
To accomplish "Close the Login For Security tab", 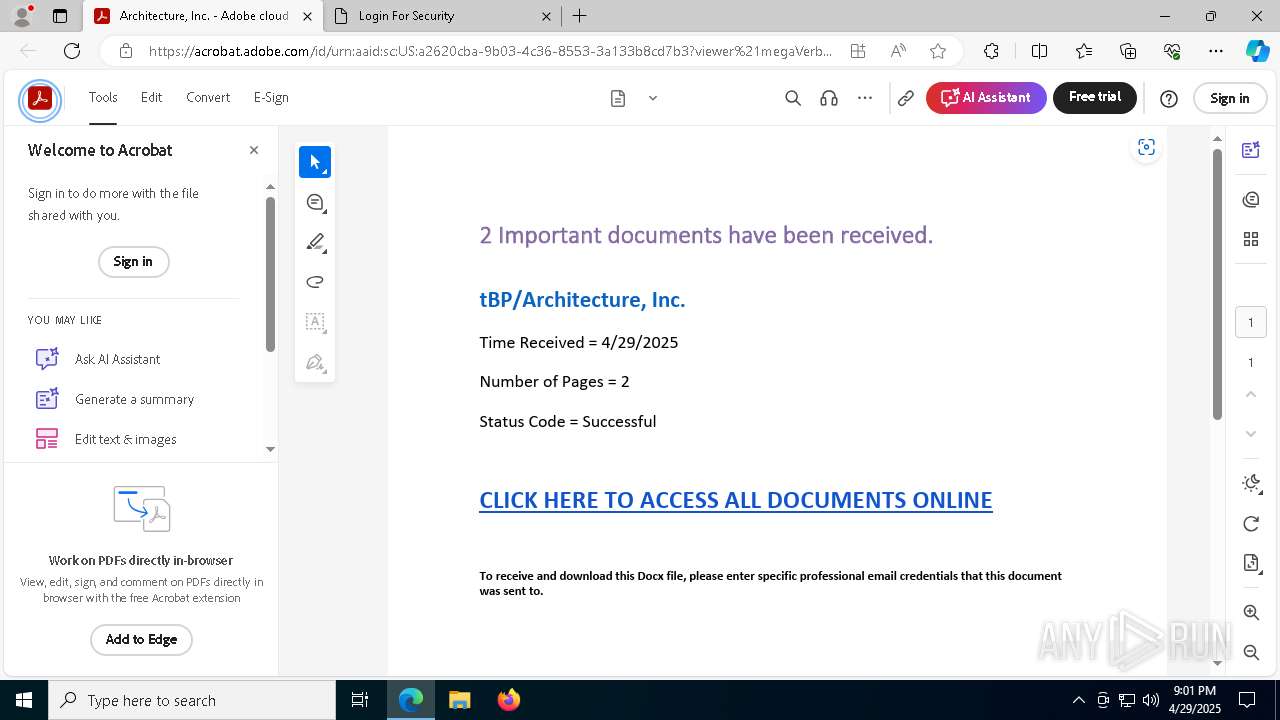I will [x=546, y=16].
